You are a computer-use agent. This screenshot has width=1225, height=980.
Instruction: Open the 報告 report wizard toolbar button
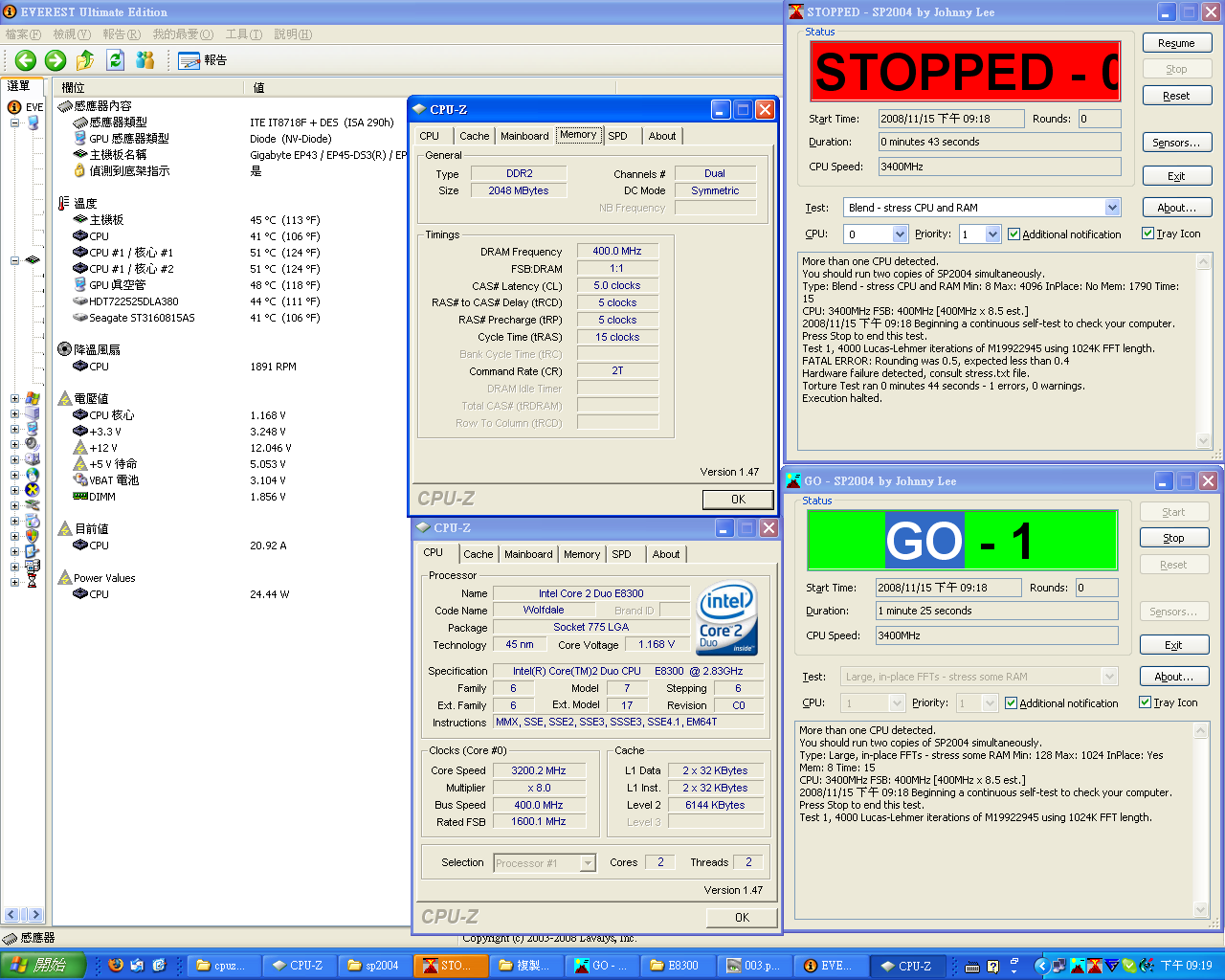[x=203, y=60]
